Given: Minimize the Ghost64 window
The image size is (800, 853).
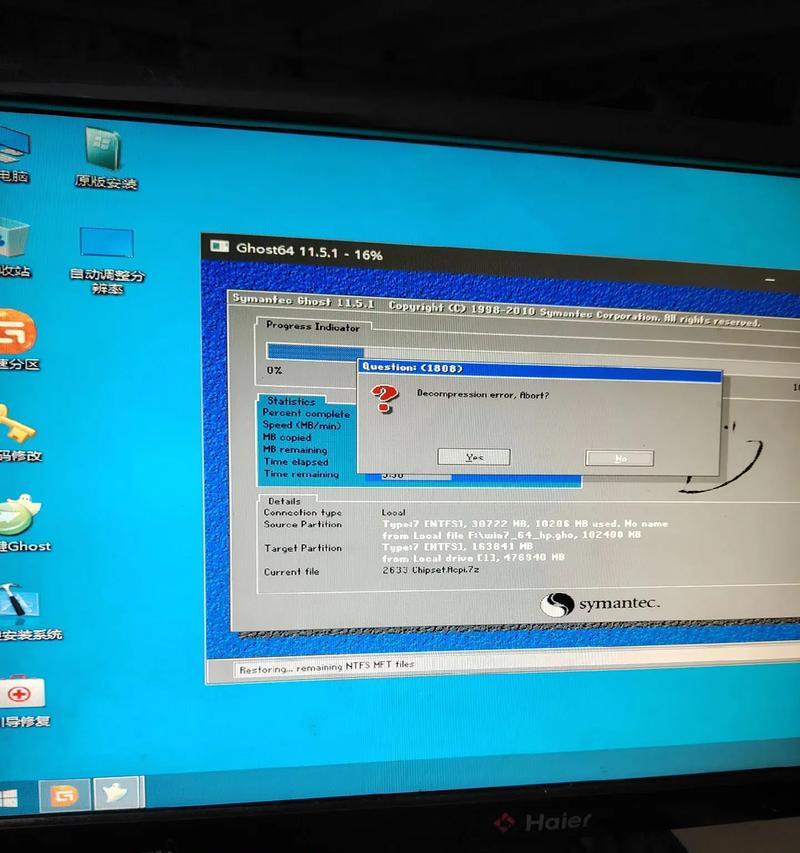Looking at the screenshot, I should [x=770, y=280].
